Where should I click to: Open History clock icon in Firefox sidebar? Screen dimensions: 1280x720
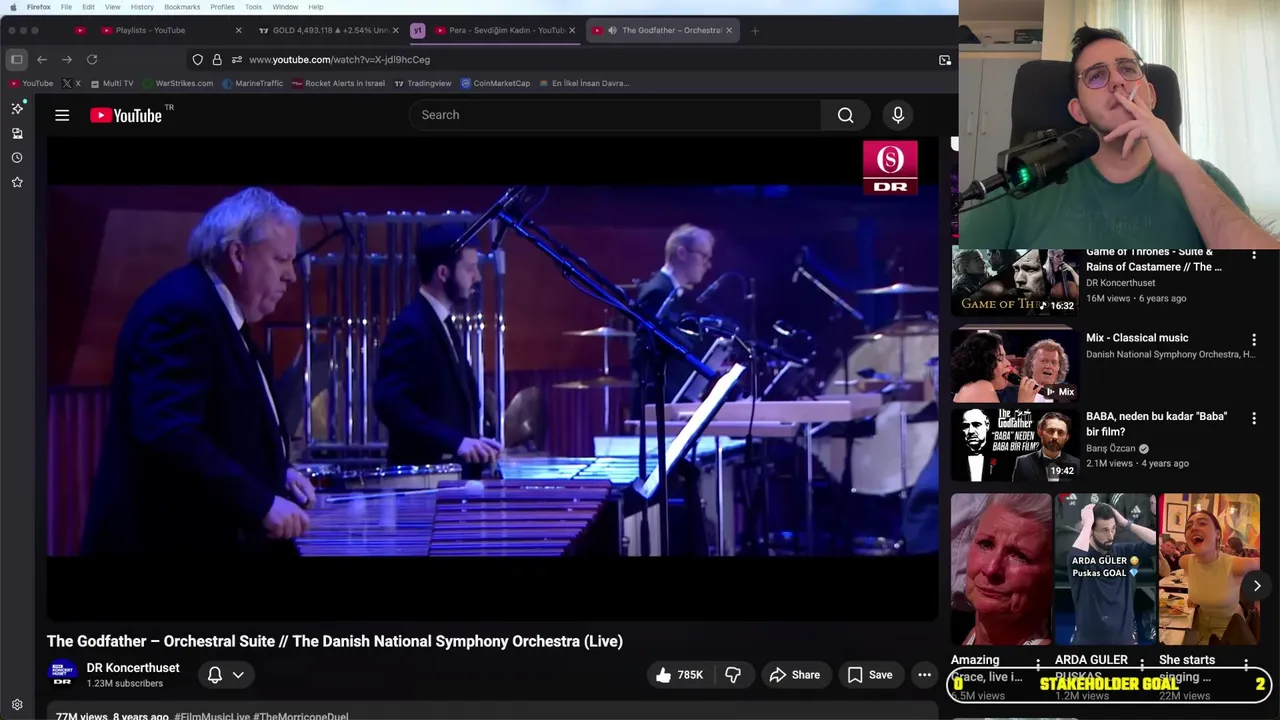(x=17, y=158)
